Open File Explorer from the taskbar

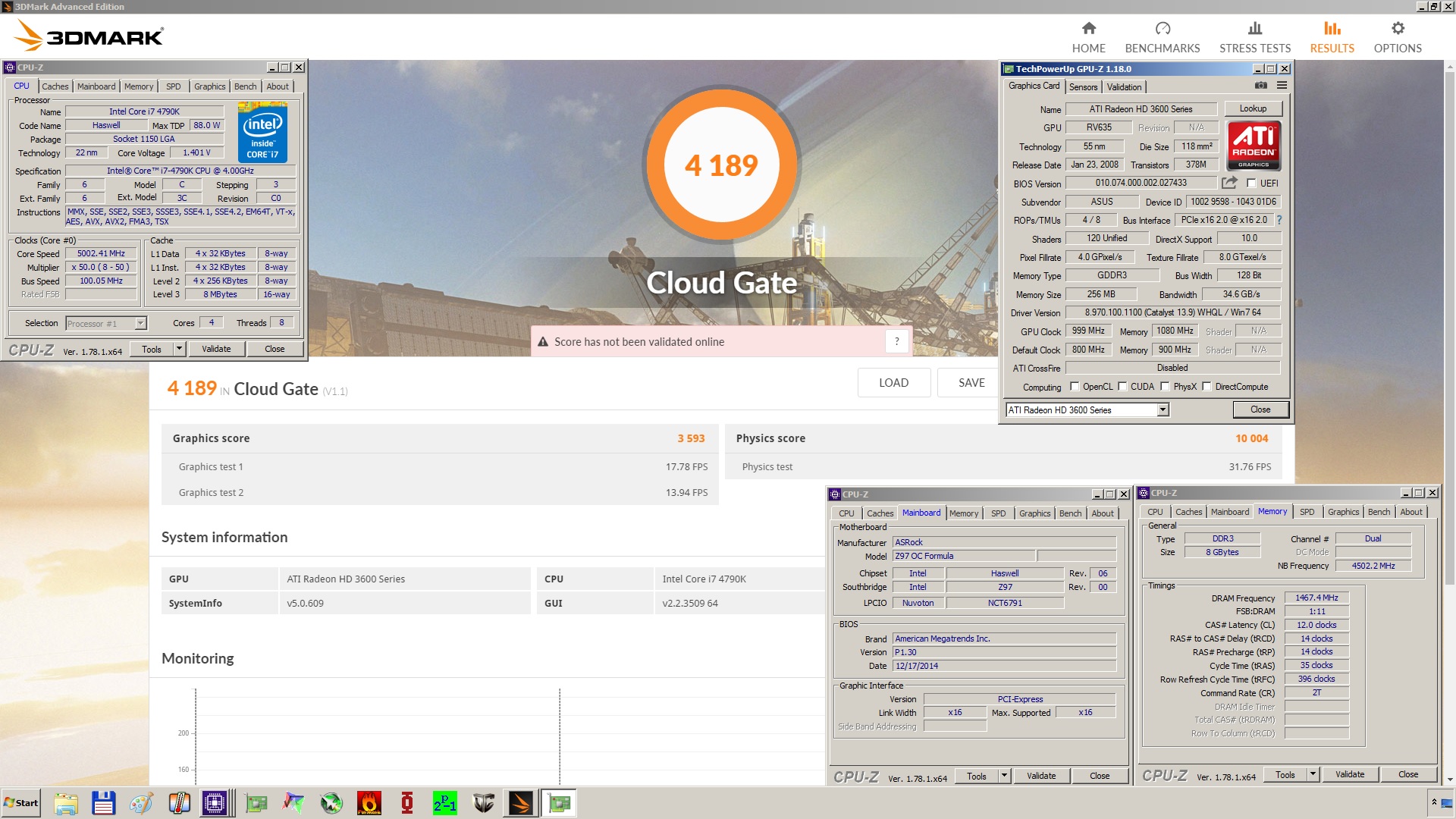tap(66, 802)
